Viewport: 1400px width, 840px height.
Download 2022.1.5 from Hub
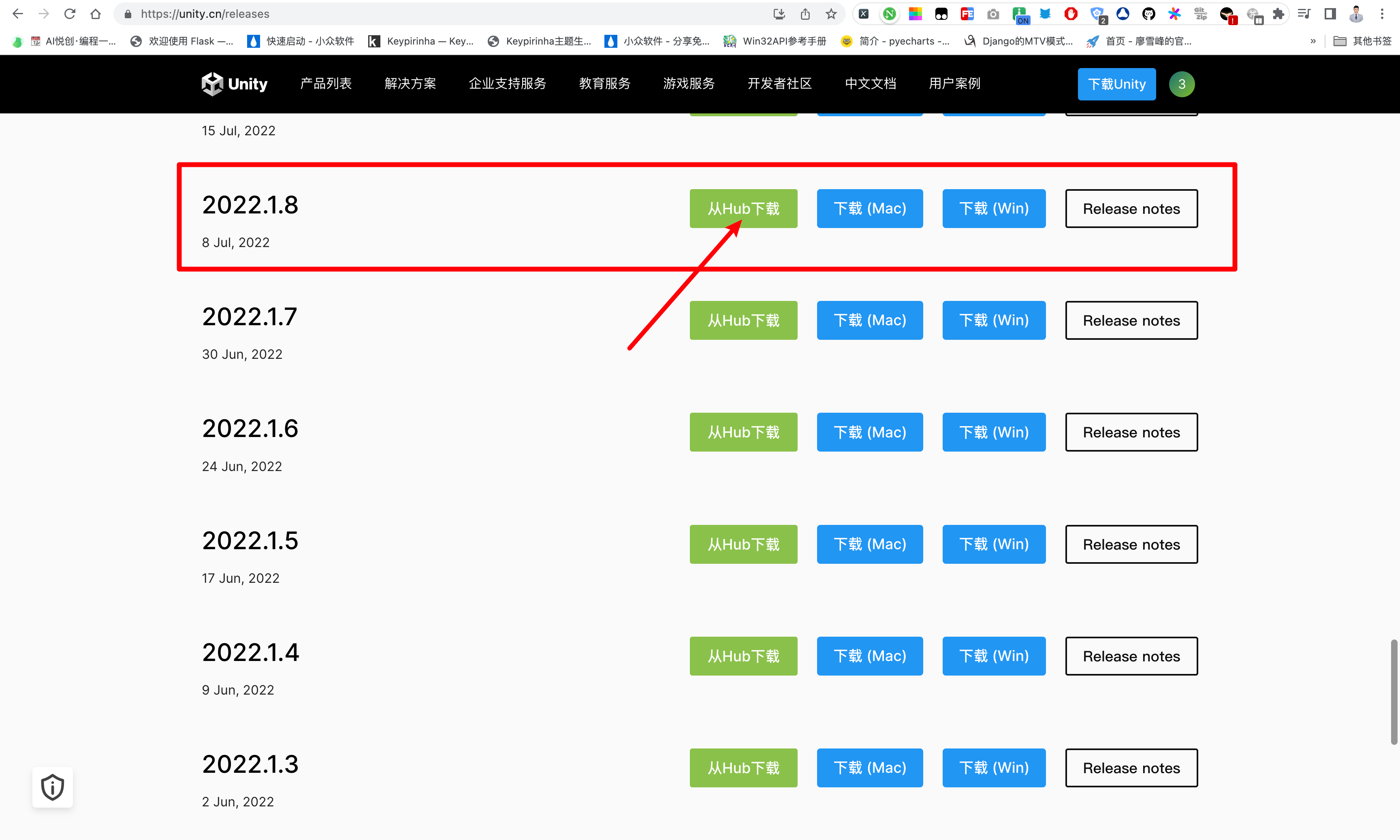click(743, 544)
